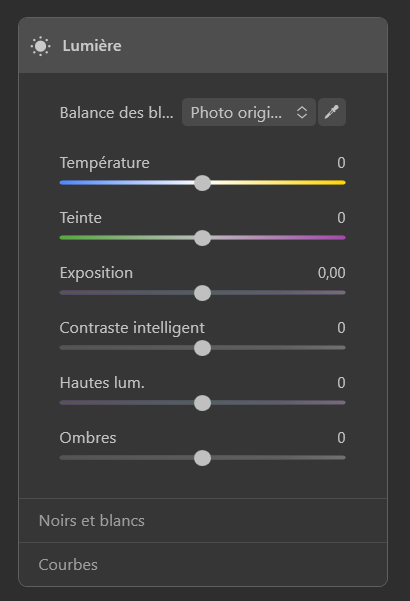Expand the Noirs et blancs section
Image resolution: width=410 pixels, height=601 pixels.
coord(203,521)
